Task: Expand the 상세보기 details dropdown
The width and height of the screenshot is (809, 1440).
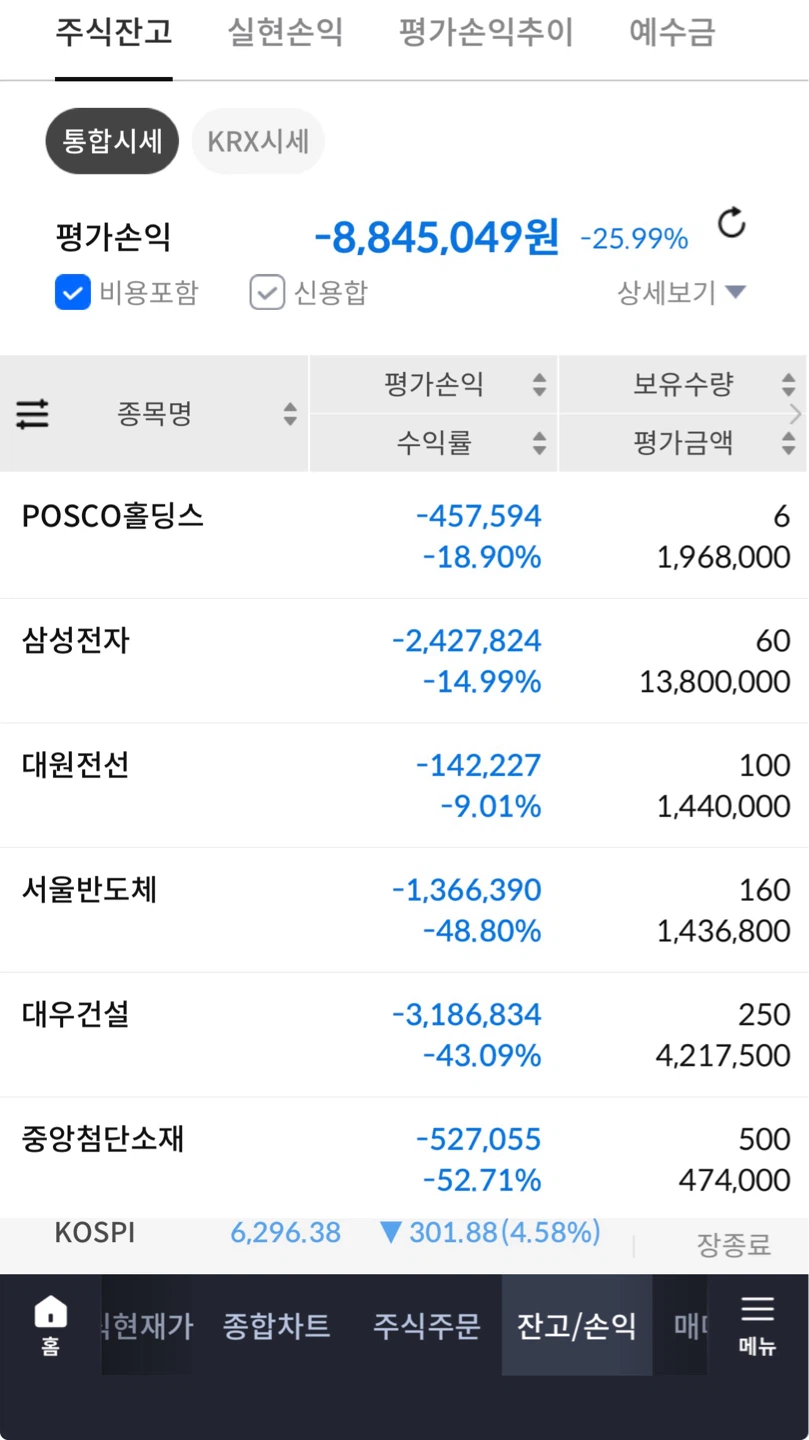Action: pos(682,292)
